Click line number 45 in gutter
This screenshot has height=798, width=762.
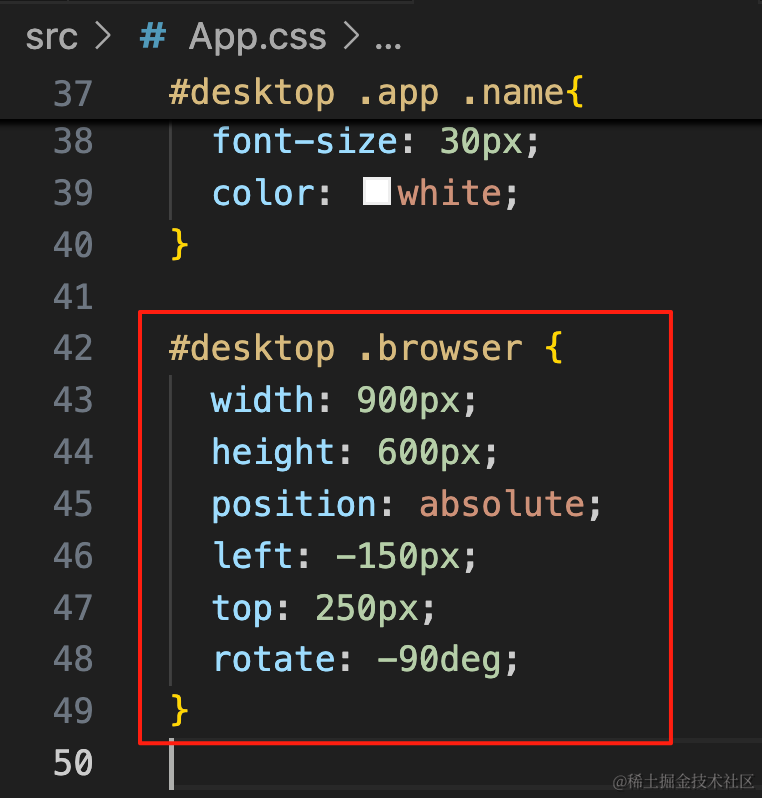pyautogui.click(x=73, y=504)
